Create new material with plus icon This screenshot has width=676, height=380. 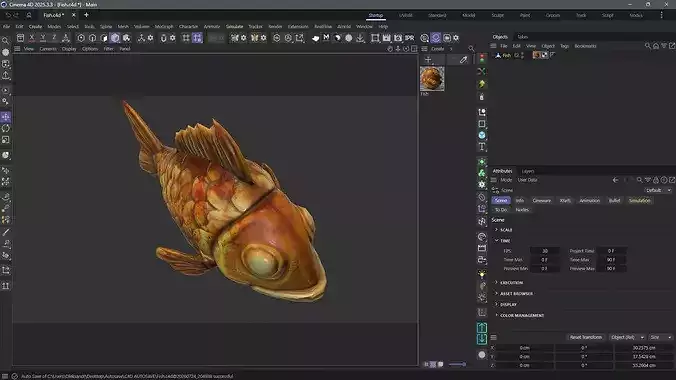click(x=428, y=60)
